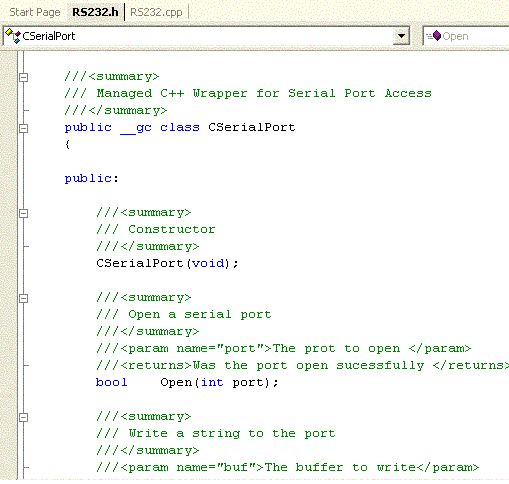The width and height of the screenshot is (509, 484).
Task: Collapse the Open a serial port comment
Action: tap(23, 298)
